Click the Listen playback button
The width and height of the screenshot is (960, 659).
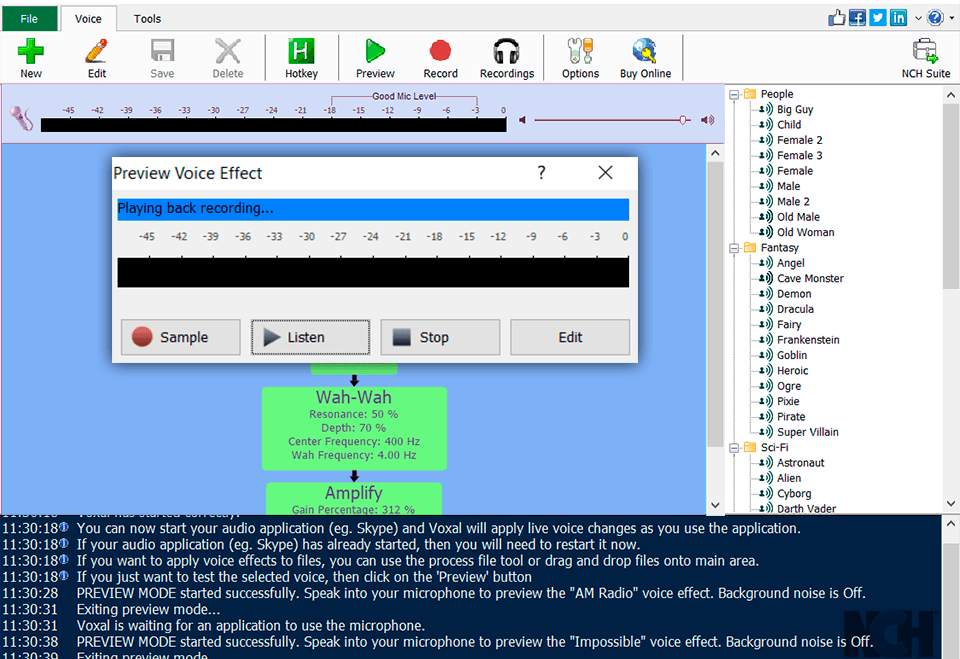(x=310, y=338)
